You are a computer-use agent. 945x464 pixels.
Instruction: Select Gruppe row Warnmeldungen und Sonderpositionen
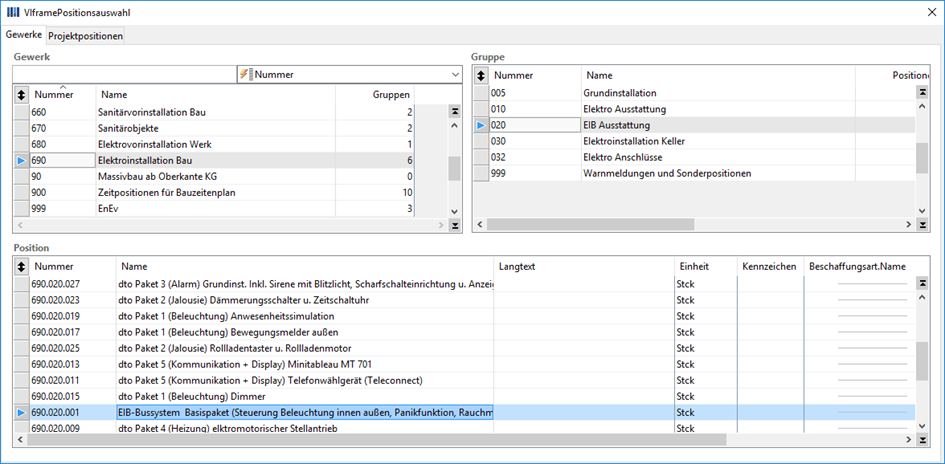694,174
